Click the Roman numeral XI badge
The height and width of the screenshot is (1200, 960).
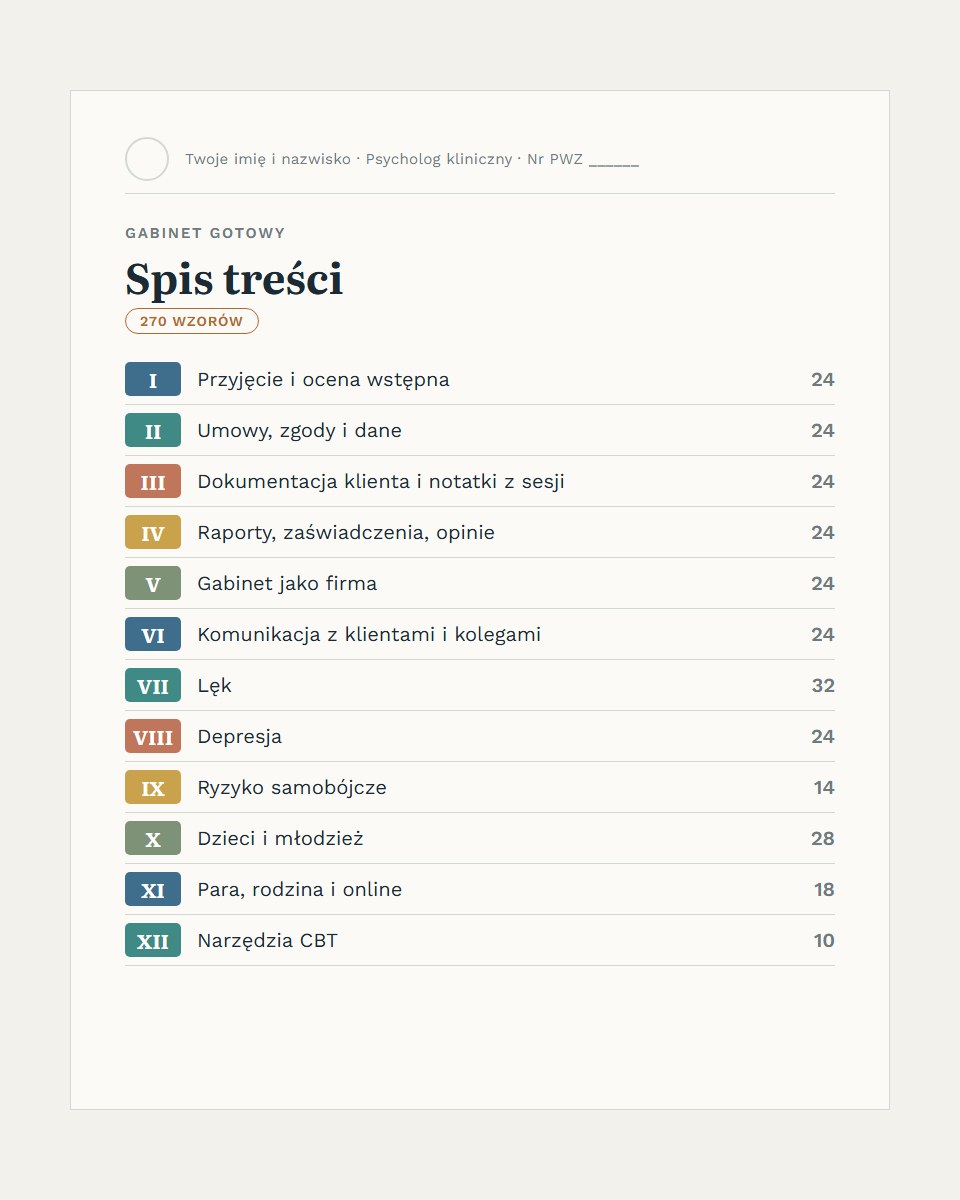click(x=153, y=889)
